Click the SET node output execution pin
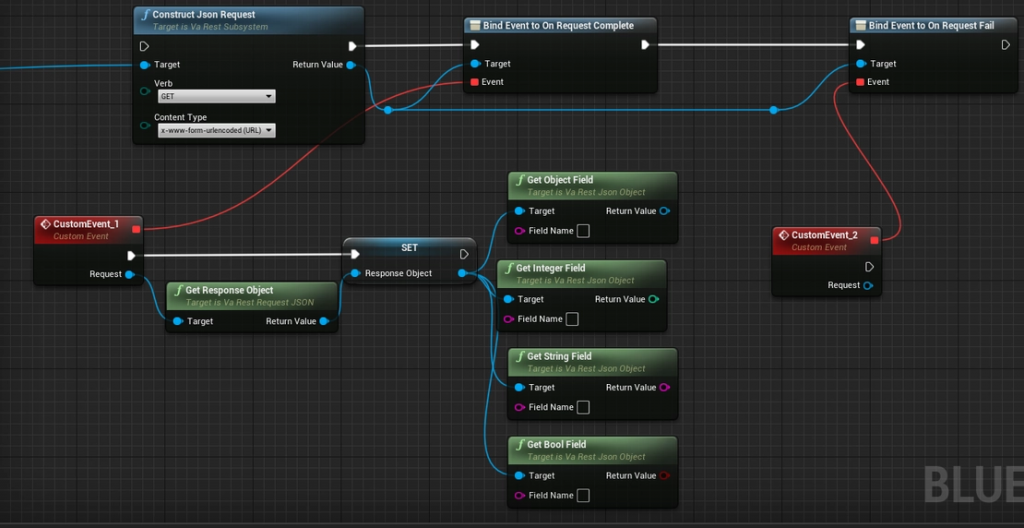Screen dimensions: 1024x528 point(464,254)
